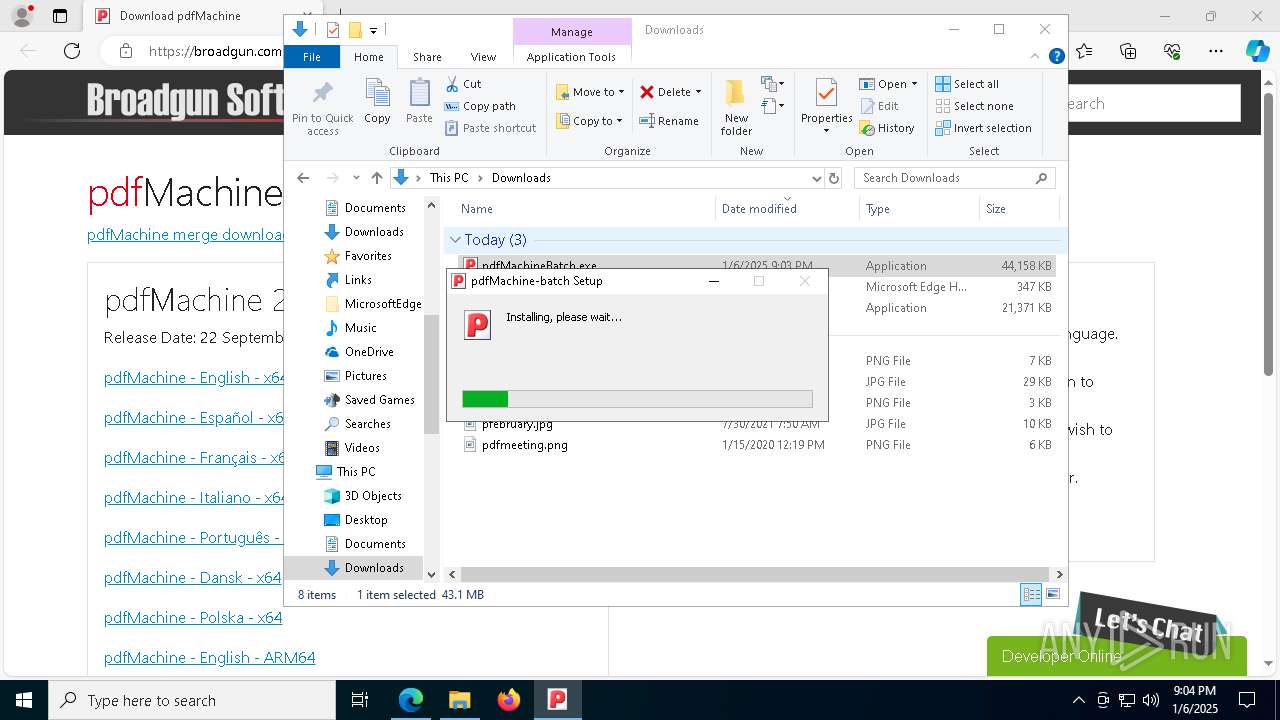The width and height of the screenshot is (1280, 720).
Task: Open Firefox from the taskbar
Action: click(x=508, y=700)
